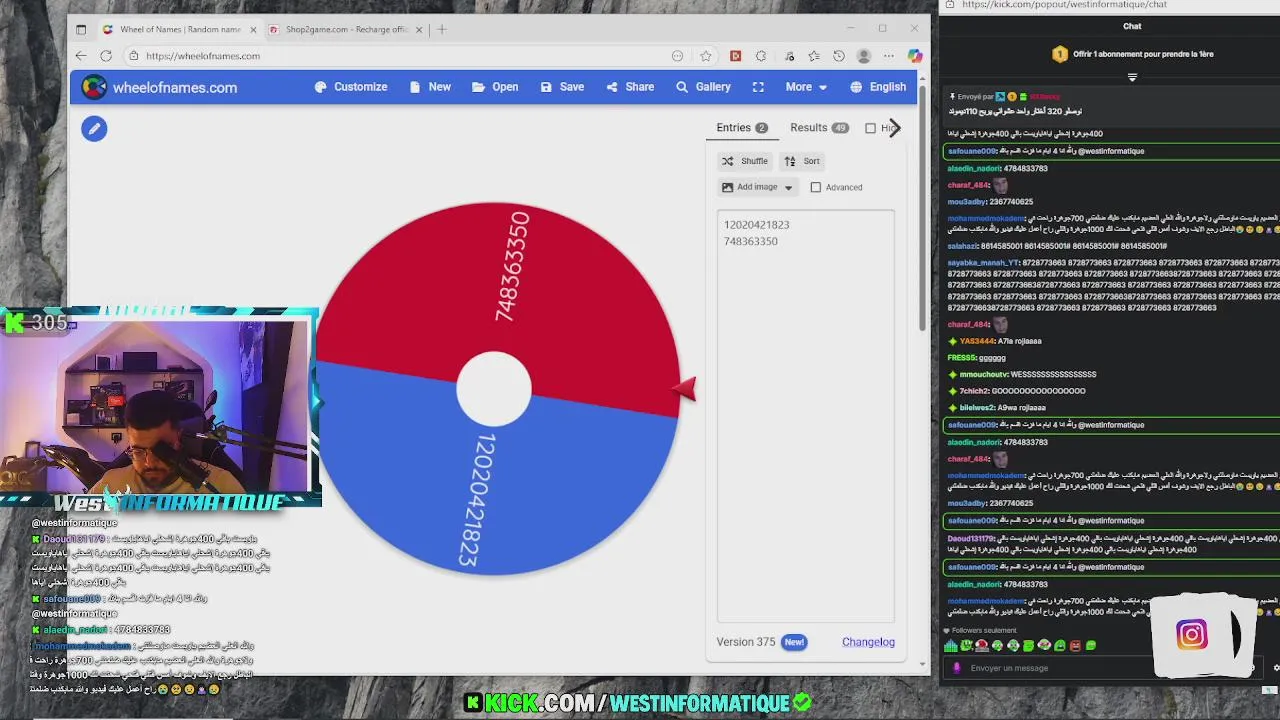
Task: Click the New wheel button
Action: point(430,87)
